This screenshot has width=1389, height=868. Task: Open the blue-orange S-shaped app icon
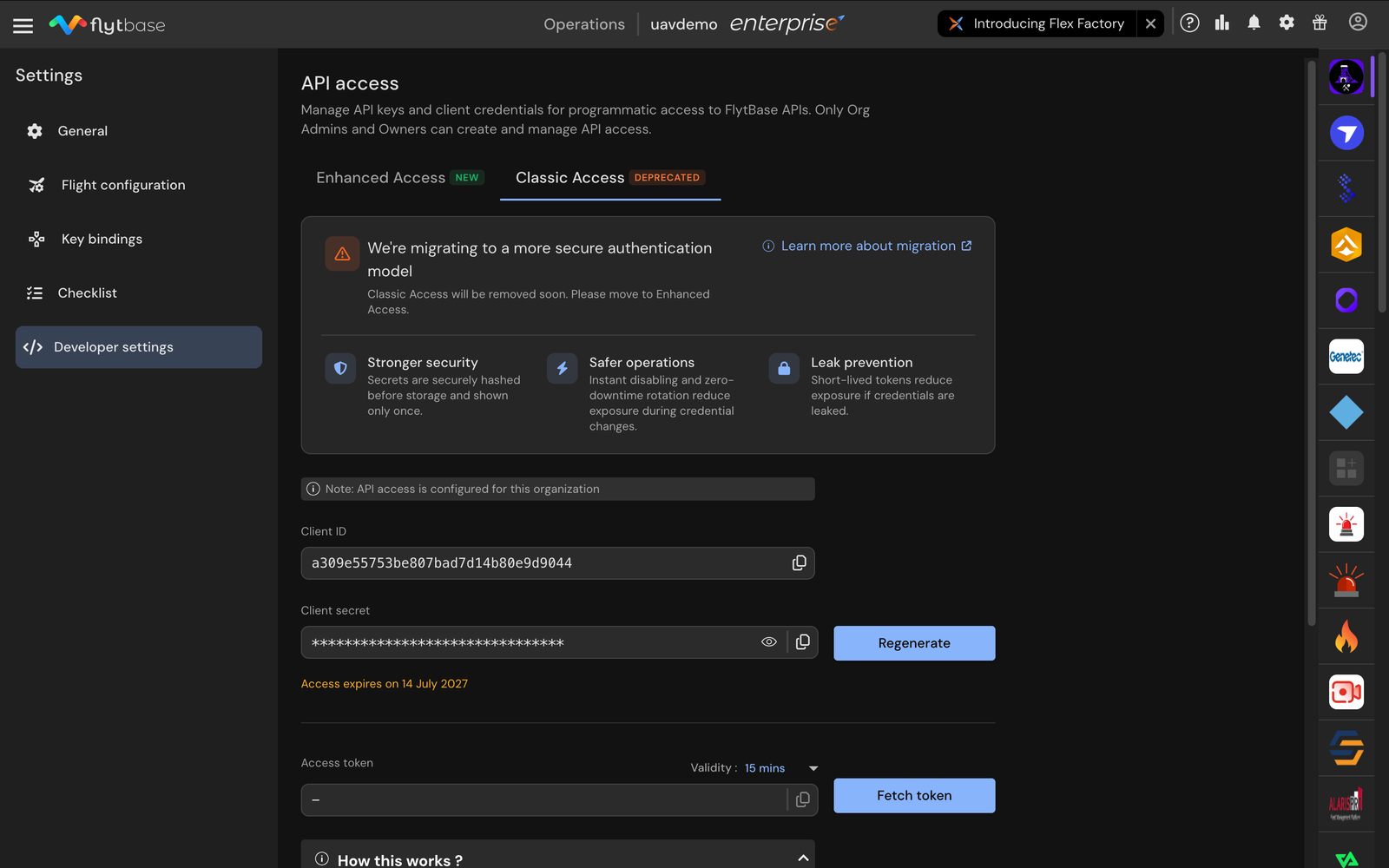click(1346, 748)
